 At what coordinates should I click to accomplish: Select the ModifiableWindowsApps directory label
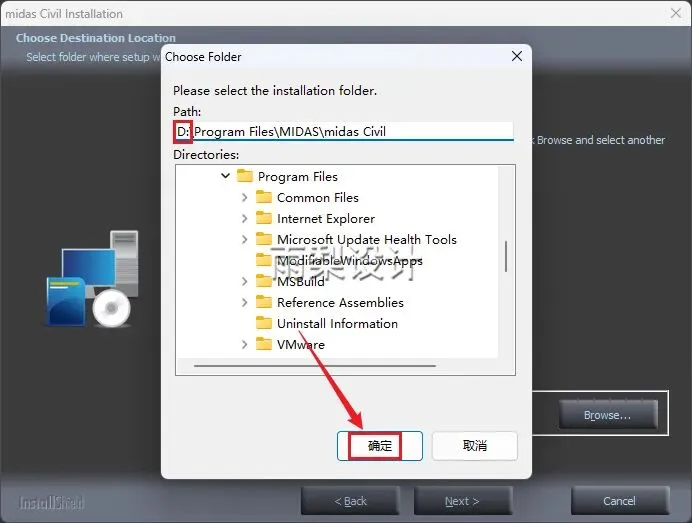click(x=350, y=261)
